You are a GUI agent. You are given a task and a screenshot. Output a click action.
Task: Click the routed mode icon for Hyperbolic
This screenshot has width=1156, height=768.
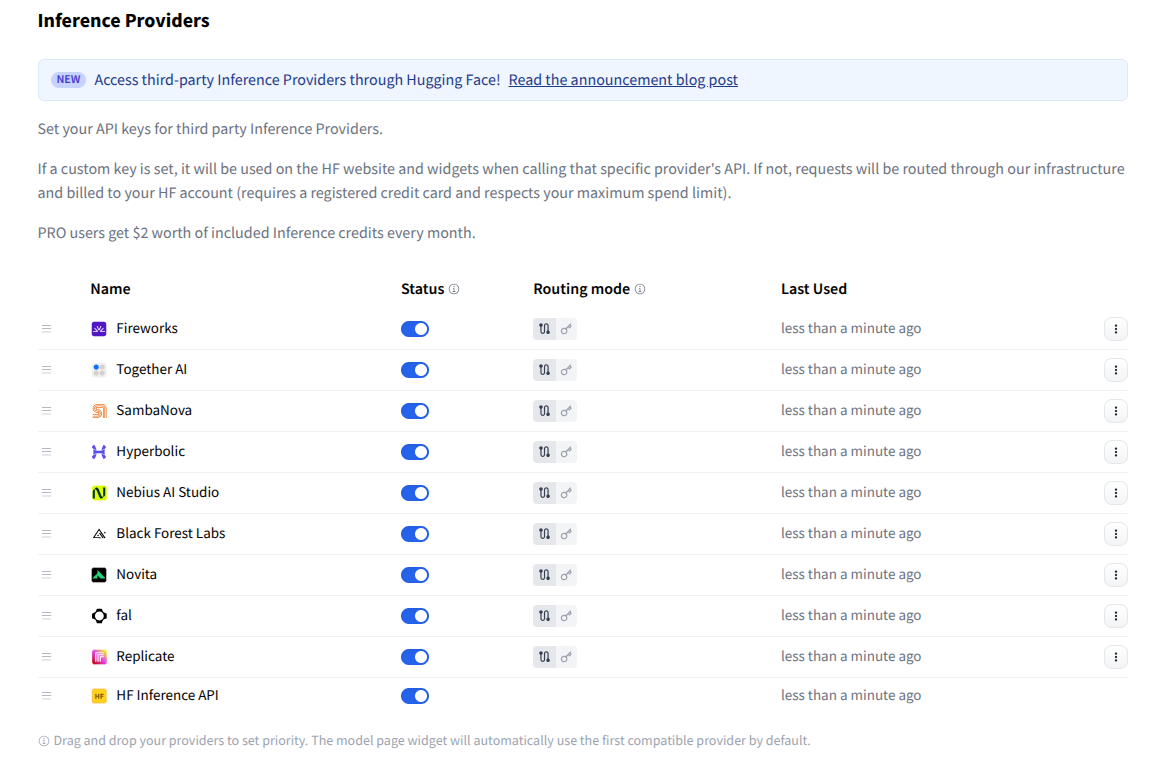[x=545, y=451]
